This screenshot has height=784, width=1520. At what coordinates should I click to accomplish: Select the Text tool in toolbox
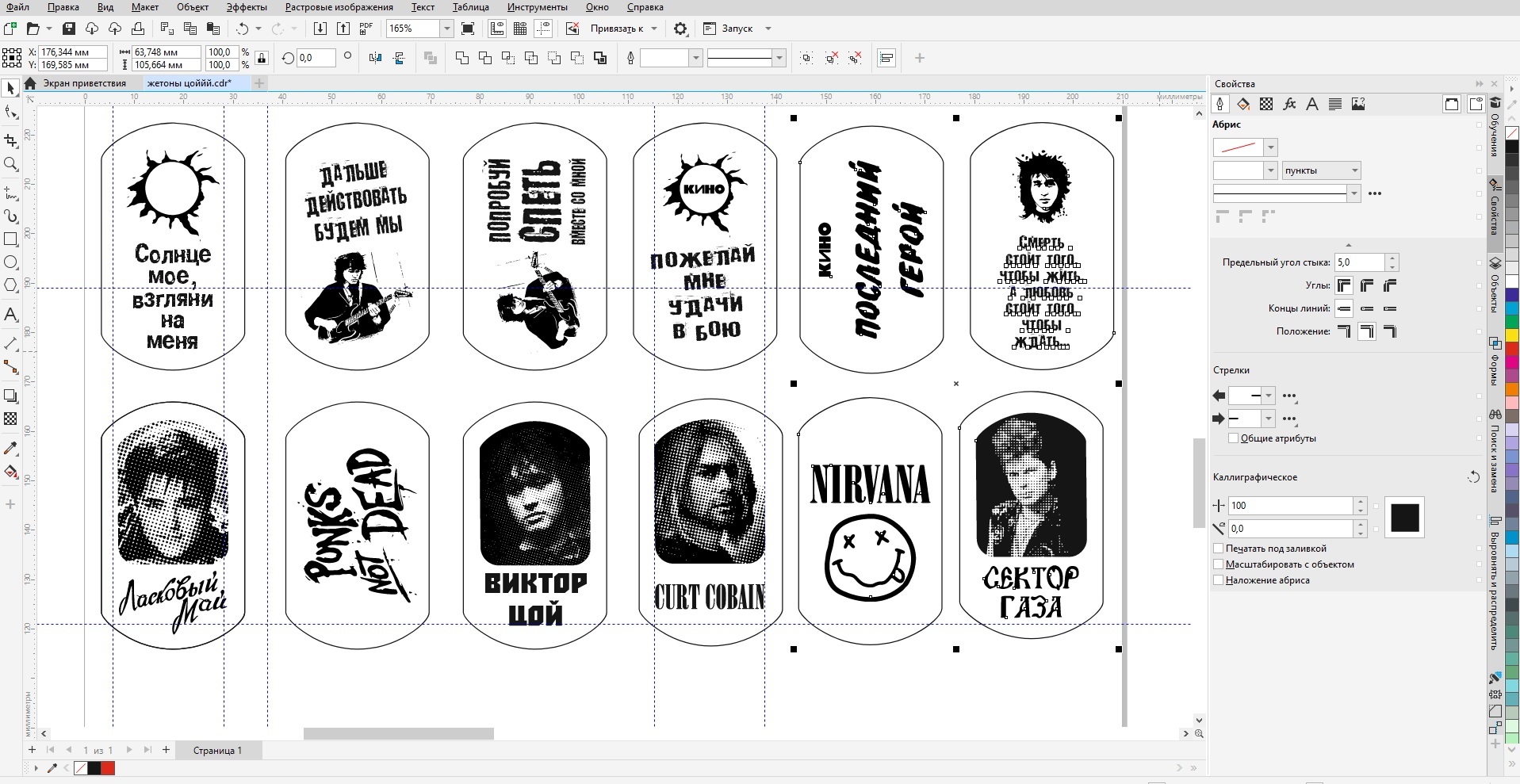(x=10, y=315)
